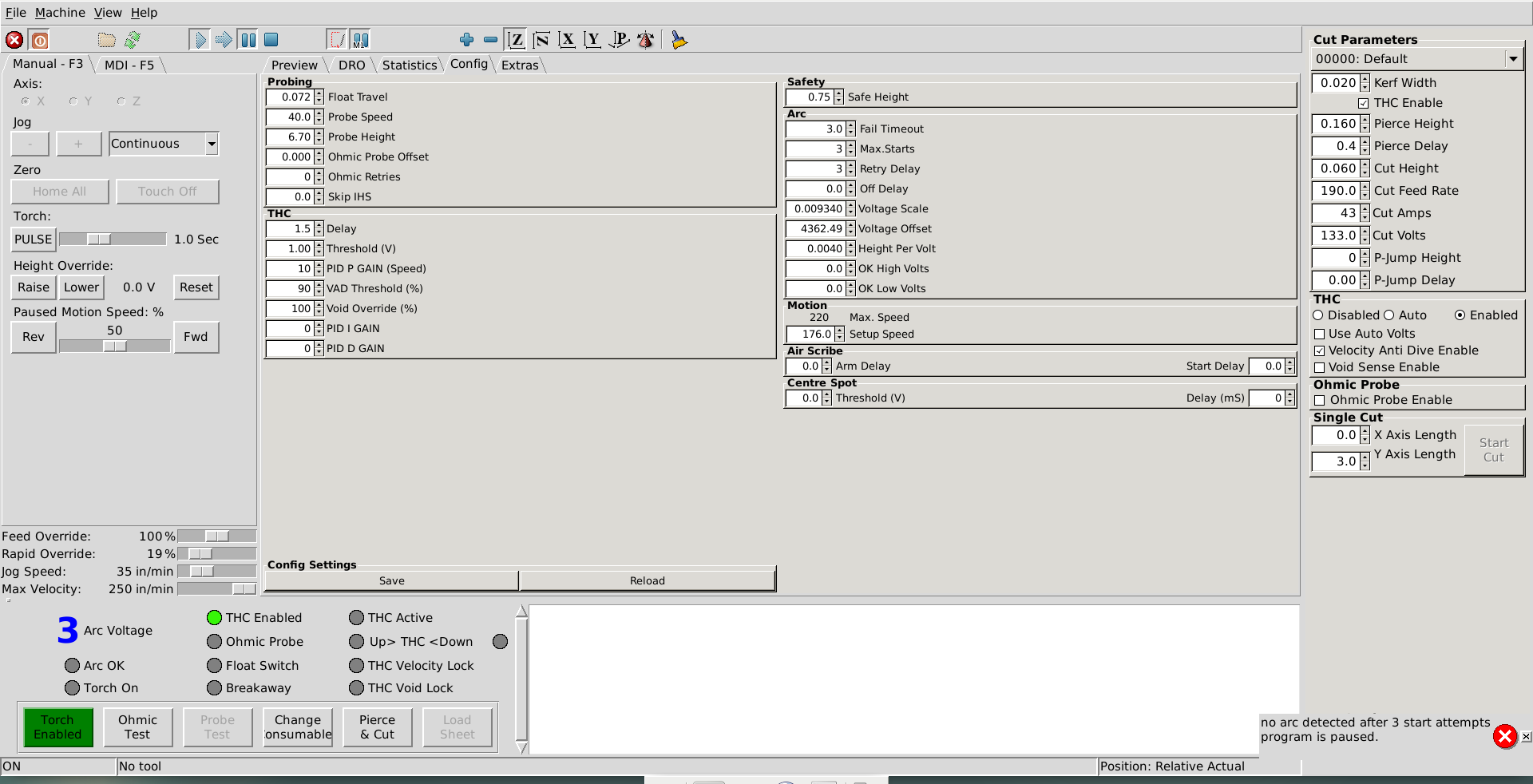The image size is (1533, 784).
Task: Open the Machine menu
Action: tap(60, 13)
